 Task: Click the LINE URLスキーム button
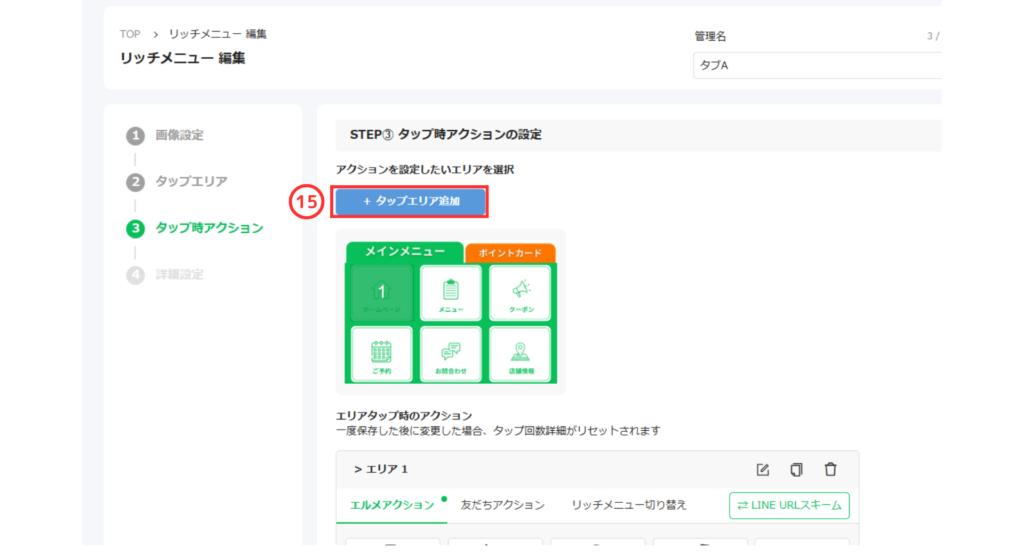pyautogui.click(x=789, y=505)
